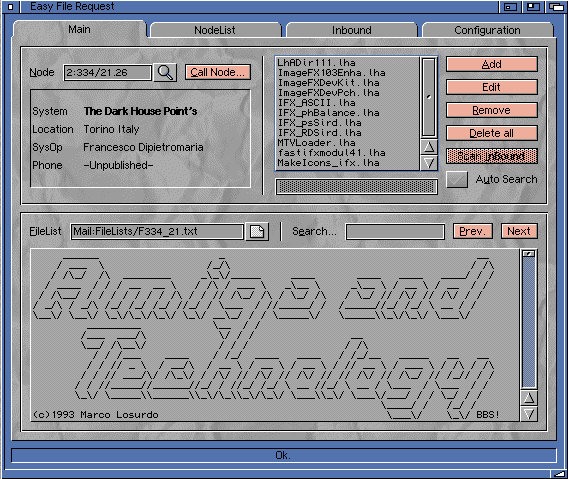The image size is (568, 479).
Task: Select ImageFXDevKit.lha in the list
Action: click(x=347, y=83)
